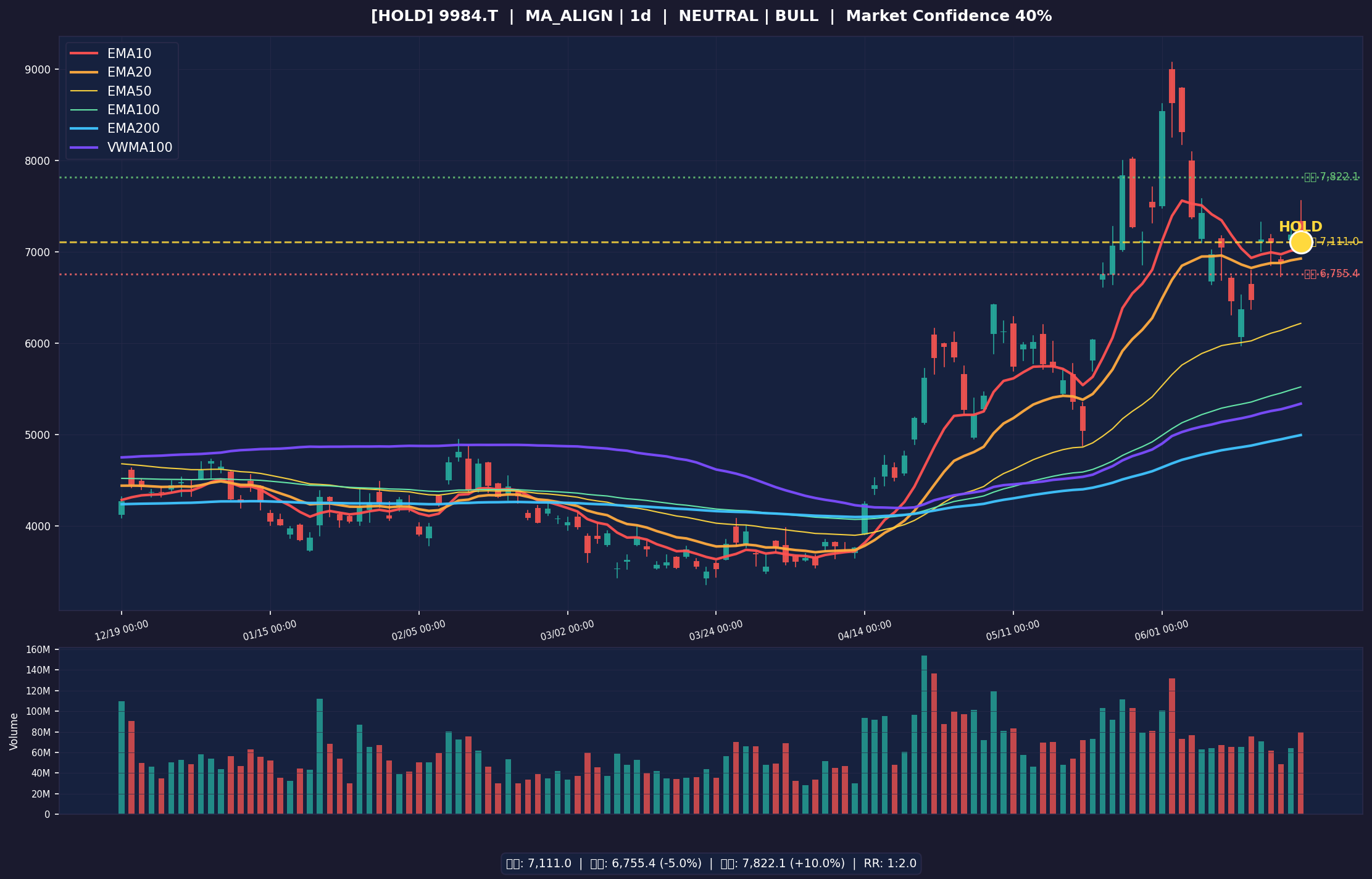
Task: Click the bottom summary box with RR: 1:2.0
Action: 711,864
